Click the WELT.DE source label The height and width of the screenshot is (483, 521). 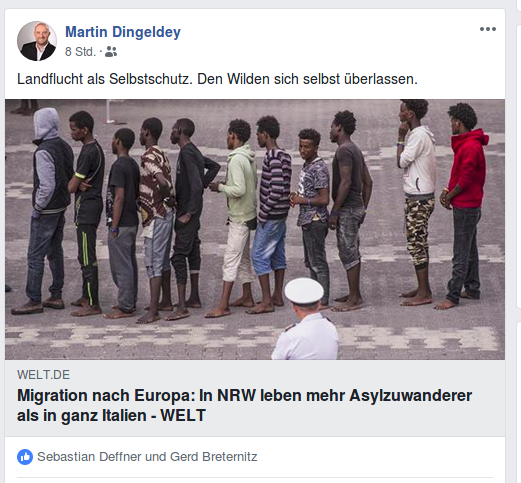[x=43, y=375]
